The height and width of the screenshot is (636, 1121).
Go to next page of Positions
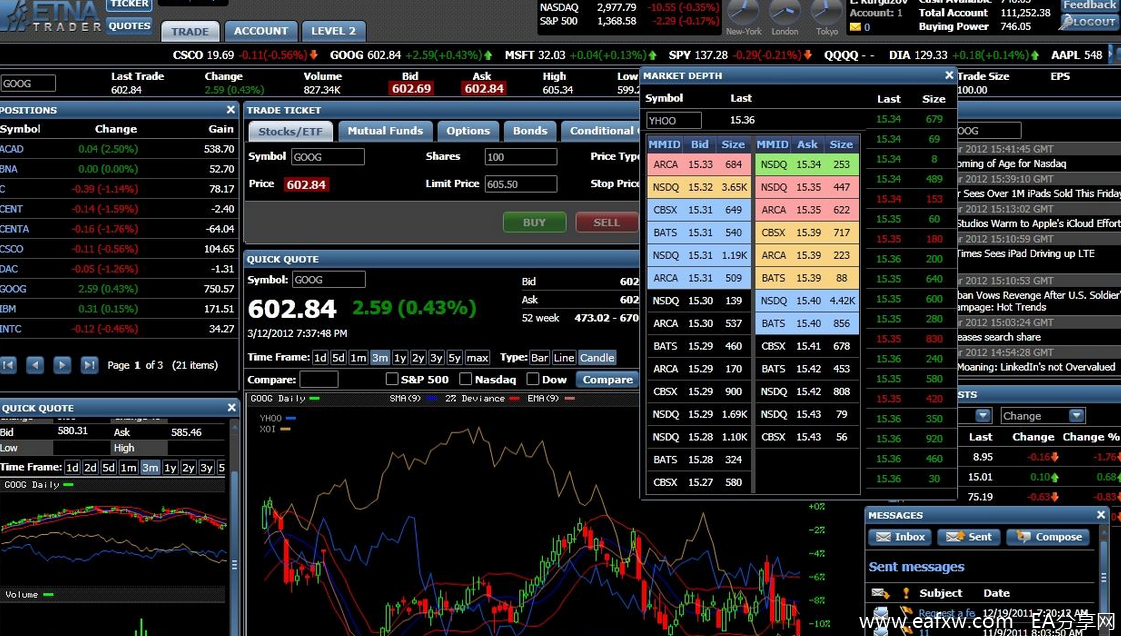pos(62,365)
